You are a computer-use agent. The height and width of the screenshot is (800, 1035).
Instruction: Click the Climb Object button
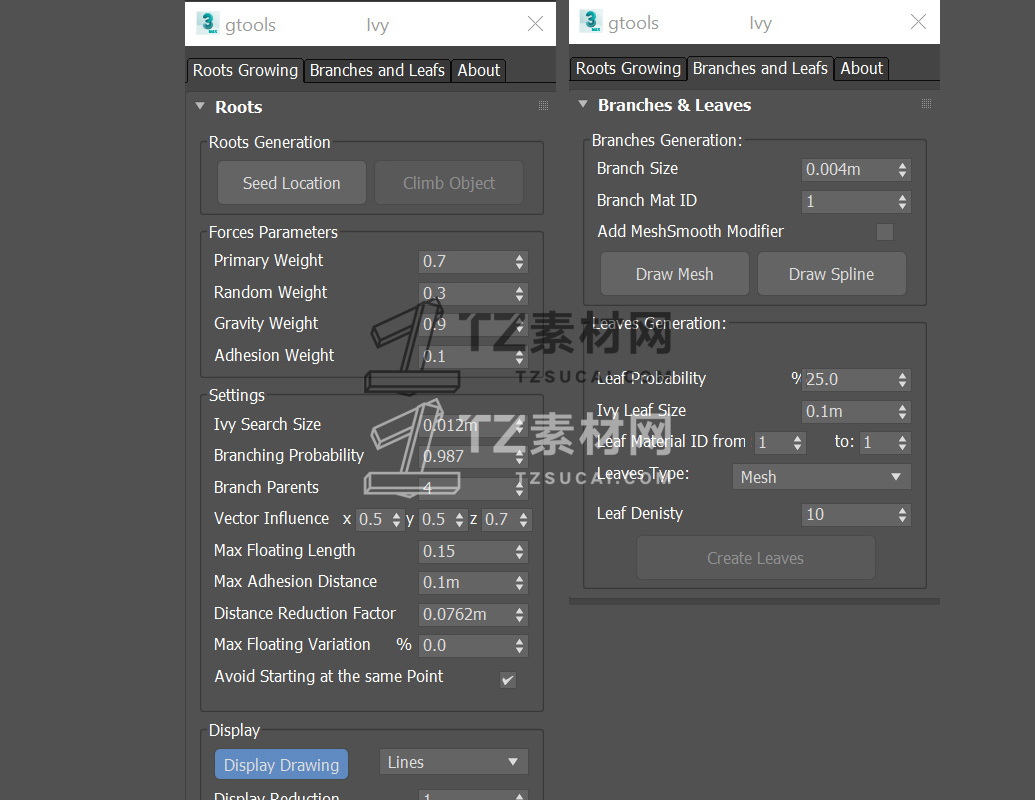pos(449,183)
